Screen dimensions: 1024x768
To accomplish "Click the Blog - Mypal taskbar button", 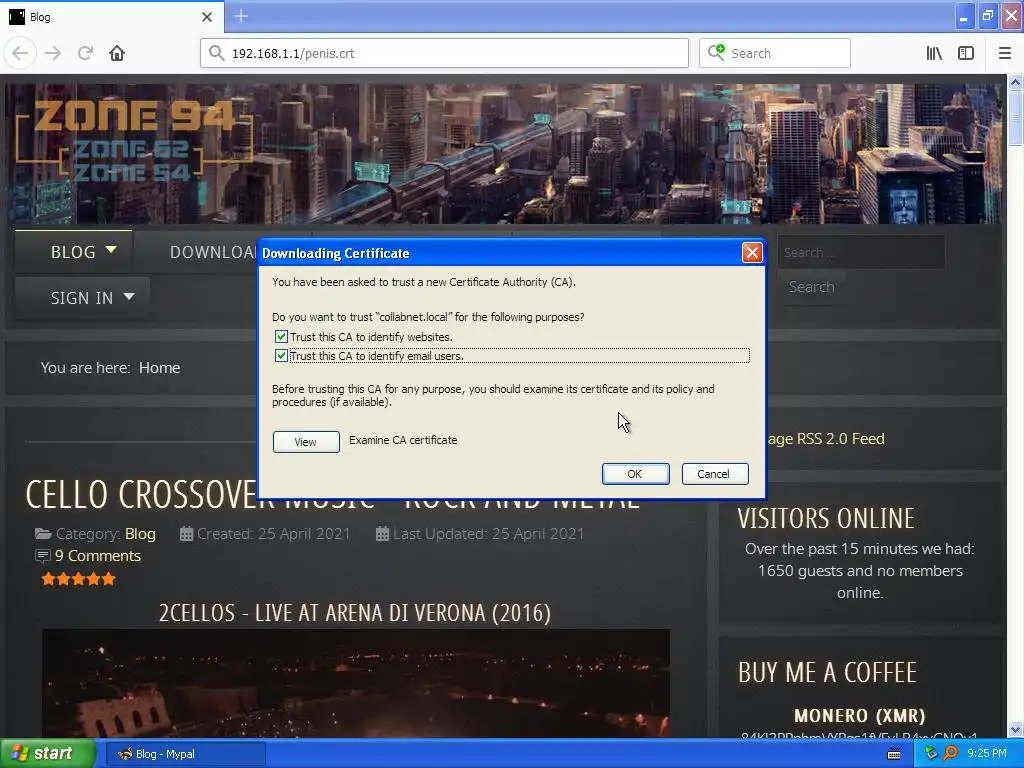I will pos(185,754).
